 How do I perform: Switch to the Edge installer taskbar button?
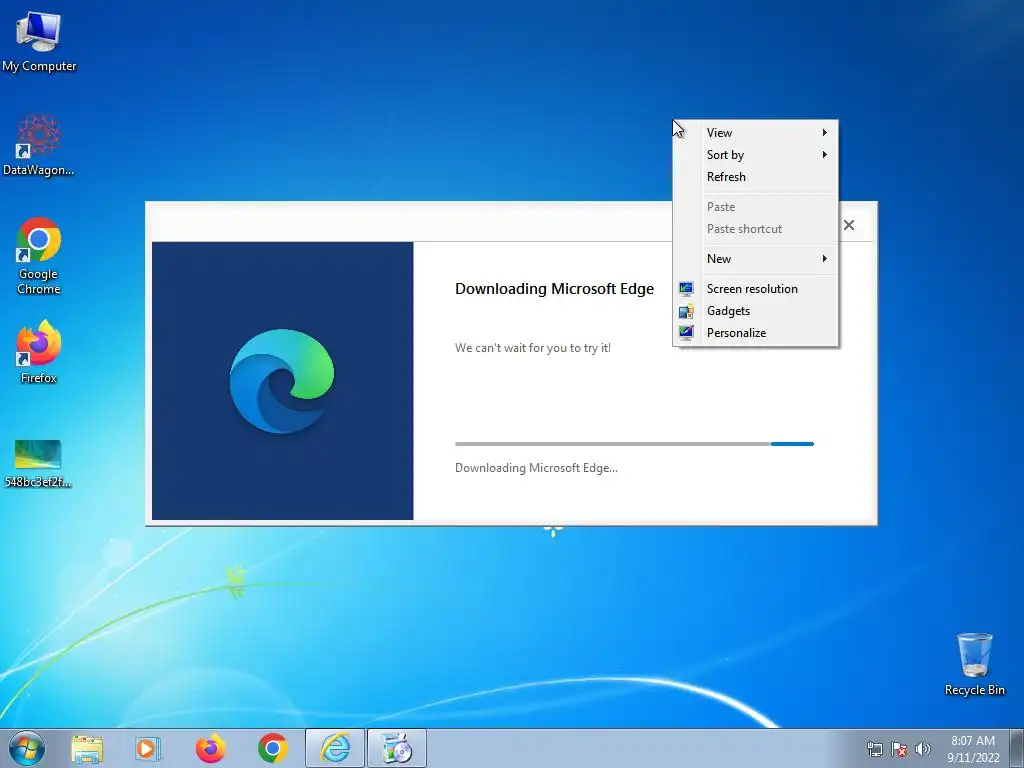[x=397, y=748]
